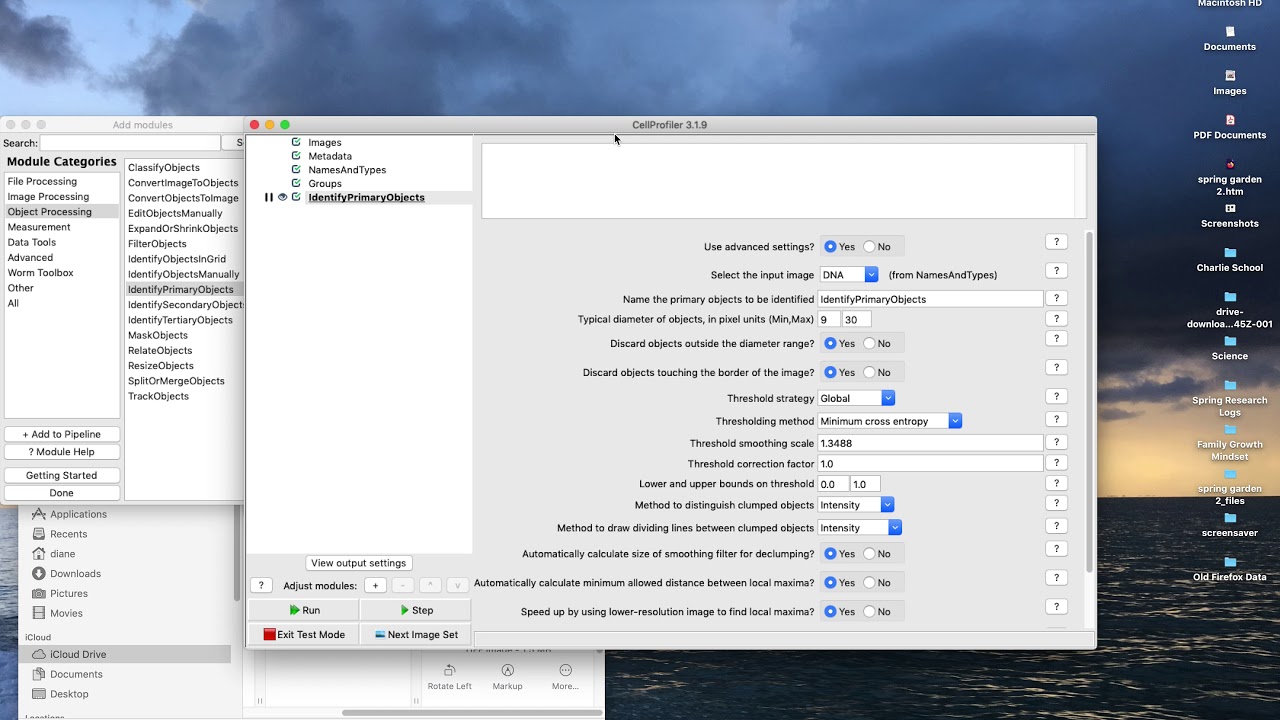Open the Threshold strategy Global dropdown
Viewport: 1280px width, 720px height.
[x=856, y=398]
